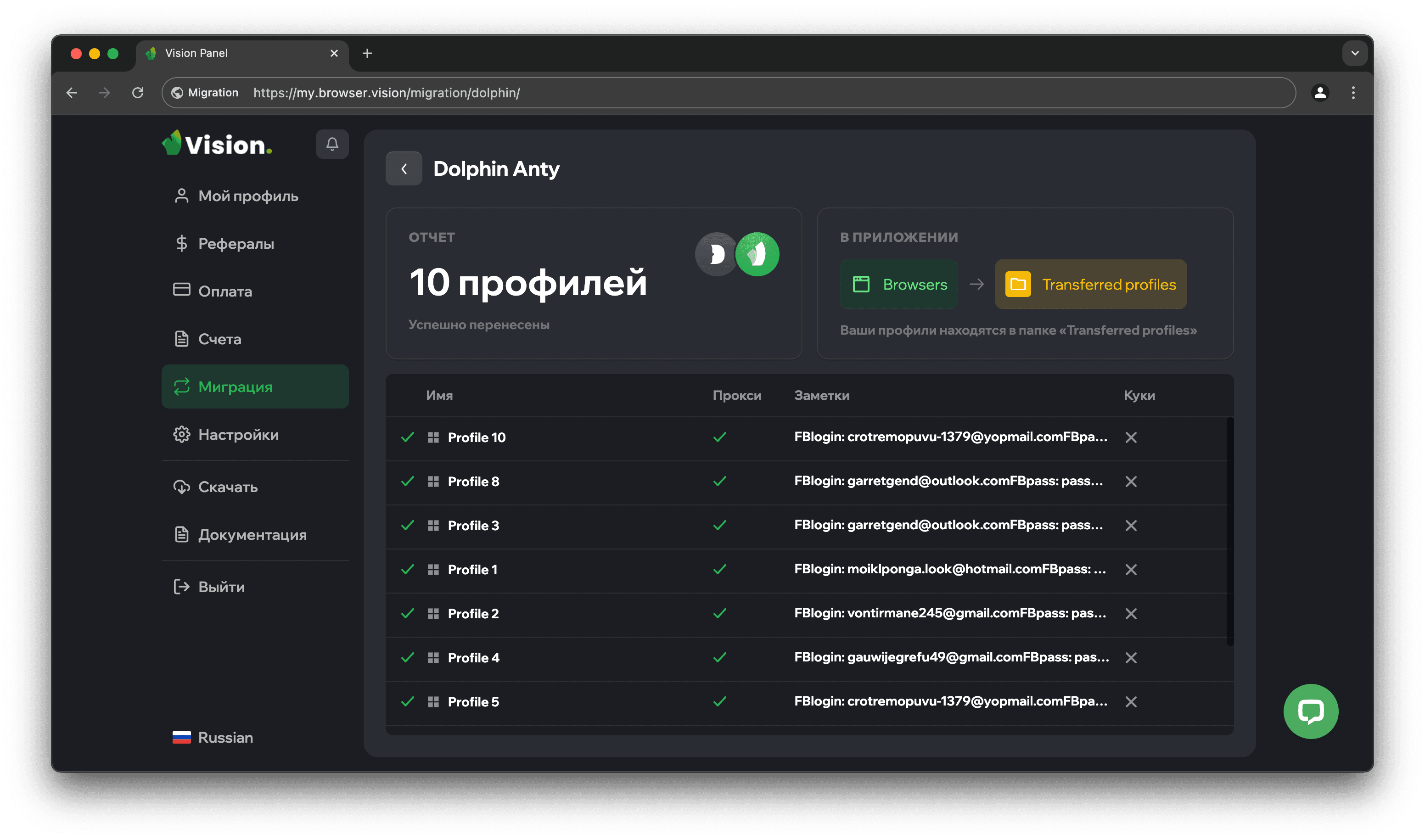
Task: Expand the tab list dropdown in title bar
Action: pos(1354,53)
